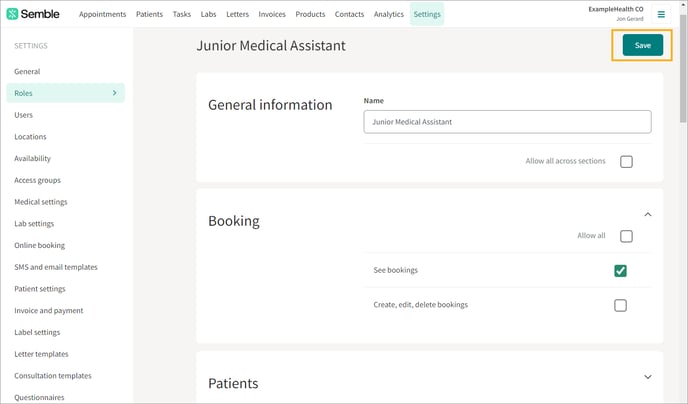This screenshot has width=688, height=404.
Task: Expand the Patients section
Action: click(648, 377)
